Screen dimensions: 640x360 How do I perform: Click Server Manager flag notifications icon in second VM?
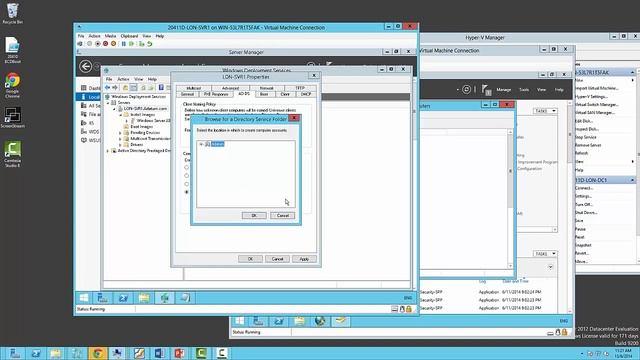pos(486,90)
